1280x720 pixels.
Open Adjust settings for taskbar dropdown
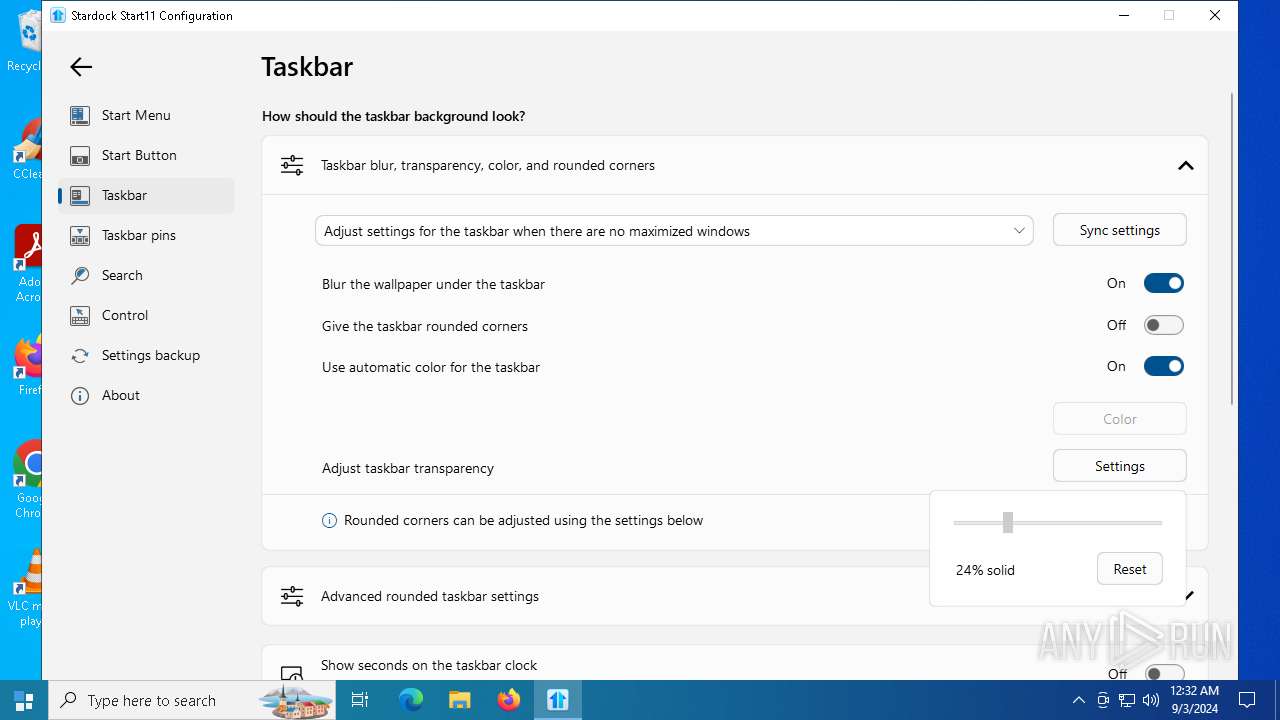[x=674, y=231]
